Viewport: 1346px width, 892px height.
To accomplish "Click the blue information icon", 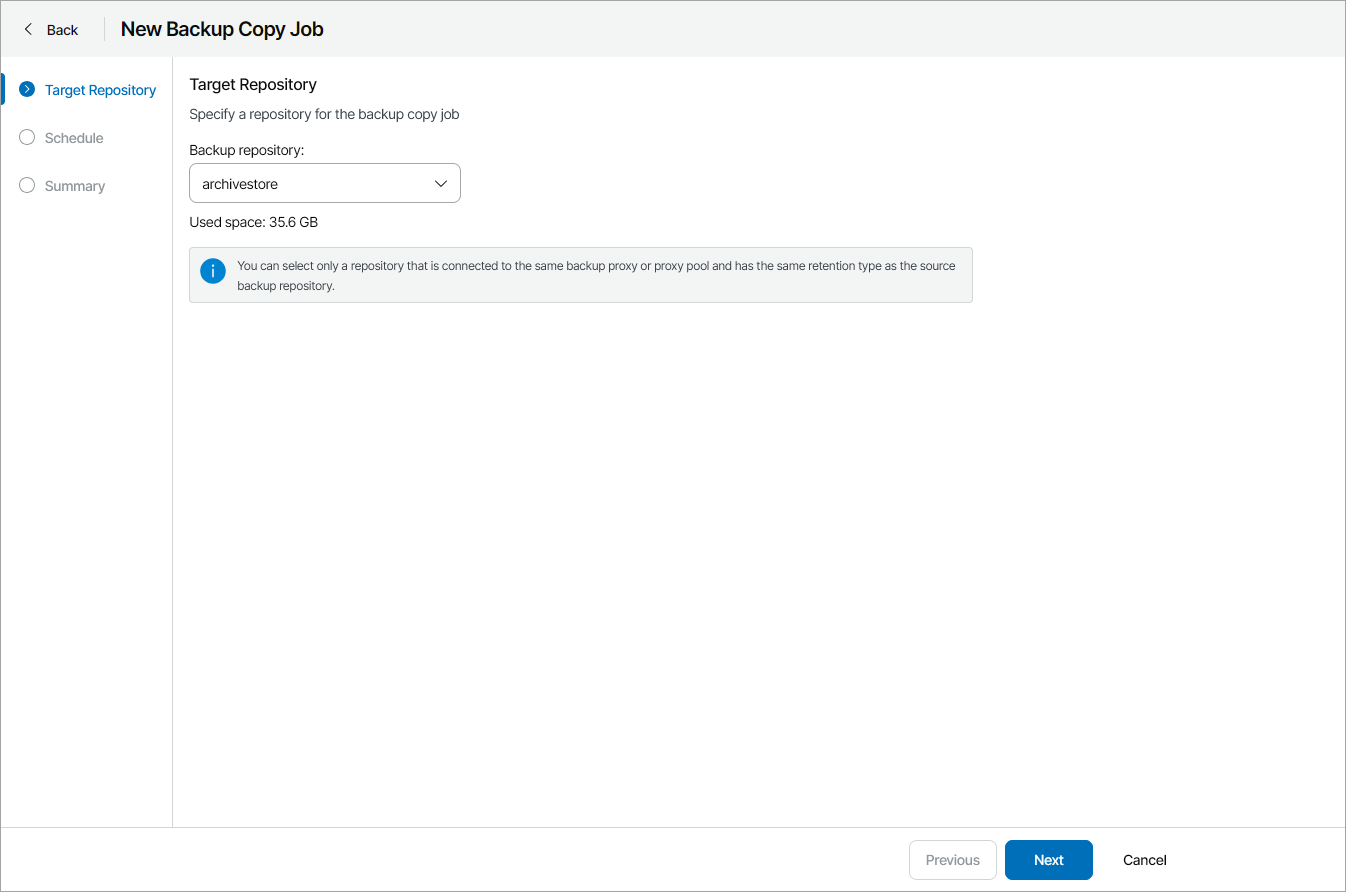I will click(213, 271).
